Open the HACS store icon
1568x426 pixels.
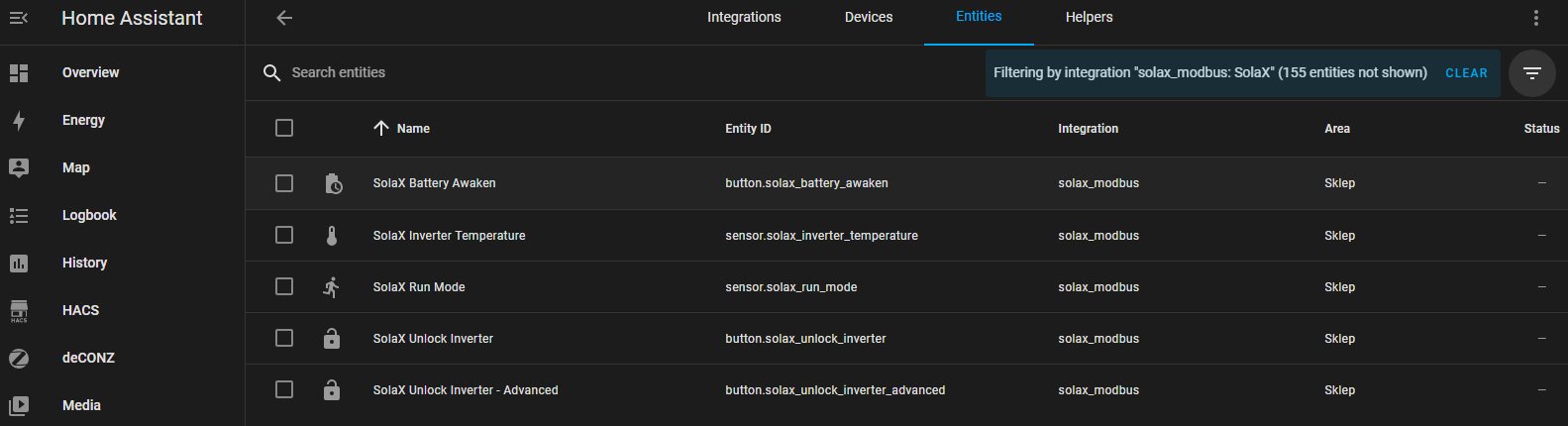pos(19,310)
